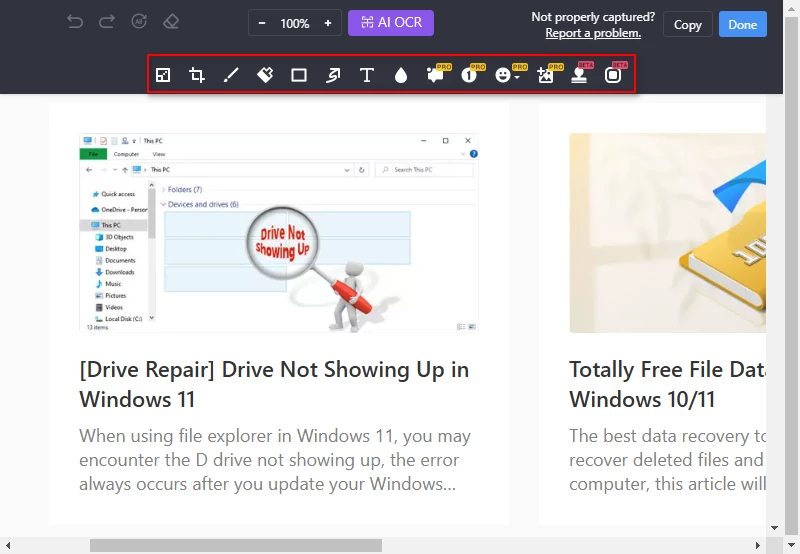
Task: Open the yellow book article thumbnail
Action: click(x=667, y=233)
